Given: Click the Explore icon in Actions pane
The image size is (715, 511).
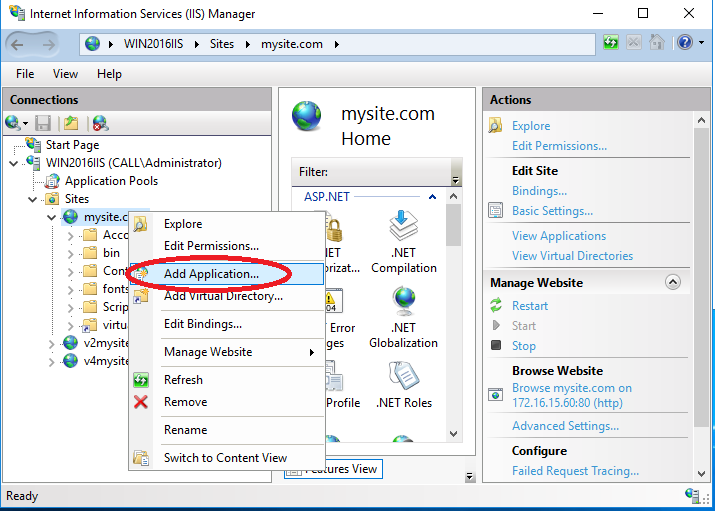Looking at the screenshot, I should [x=496, y=125].
